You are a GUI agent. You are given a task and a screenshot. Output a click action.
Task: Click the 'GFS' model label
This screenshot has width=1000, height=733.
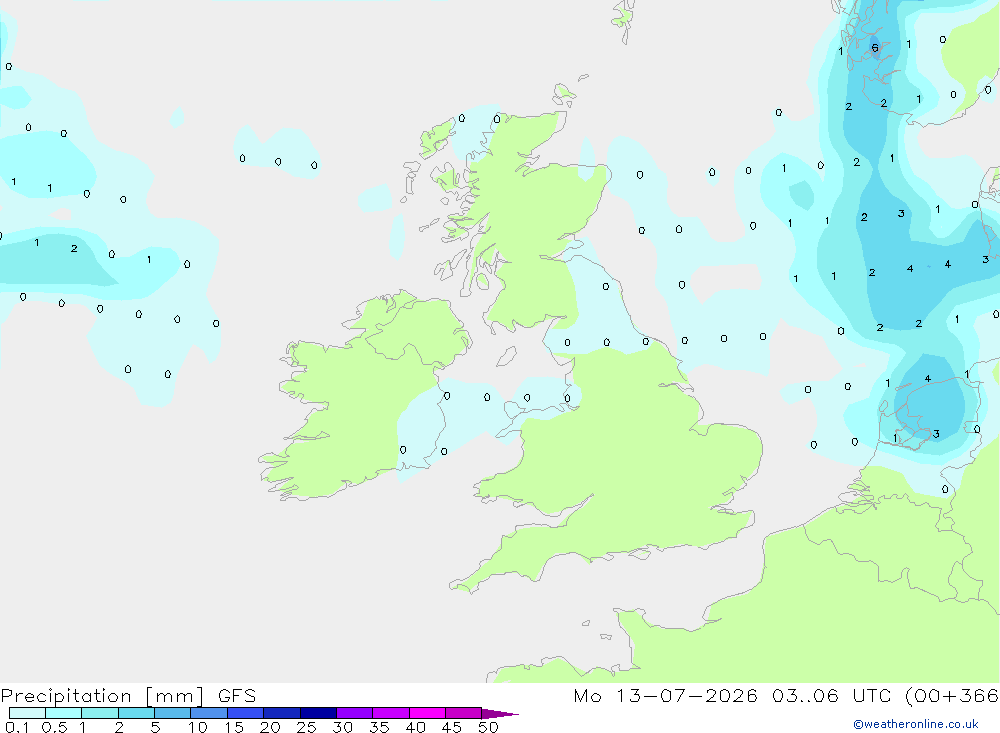tap(237, 696)
